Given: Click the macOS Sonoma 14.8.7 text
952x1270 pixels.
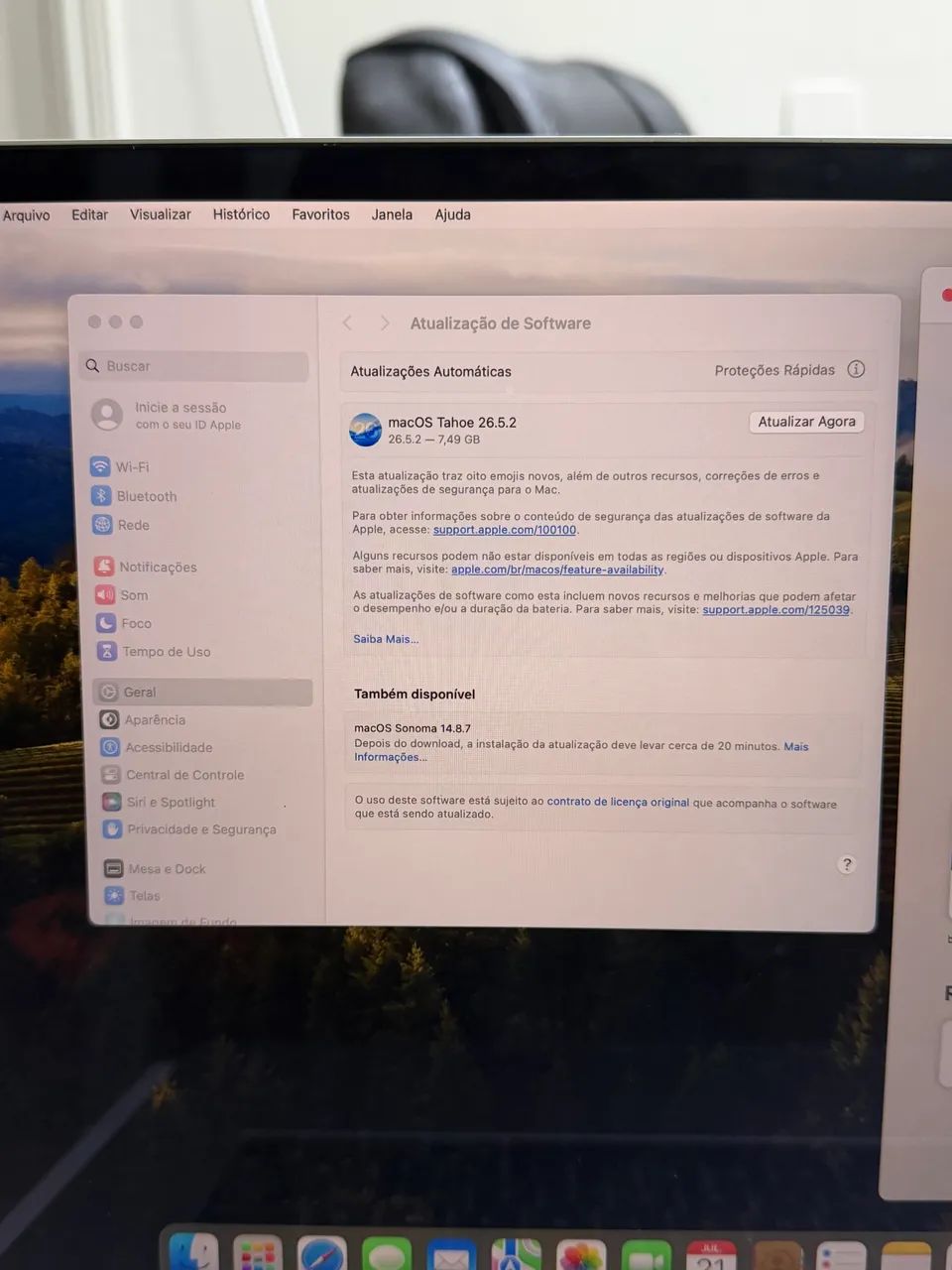Looking at the screenshot, I should [413, 728].
